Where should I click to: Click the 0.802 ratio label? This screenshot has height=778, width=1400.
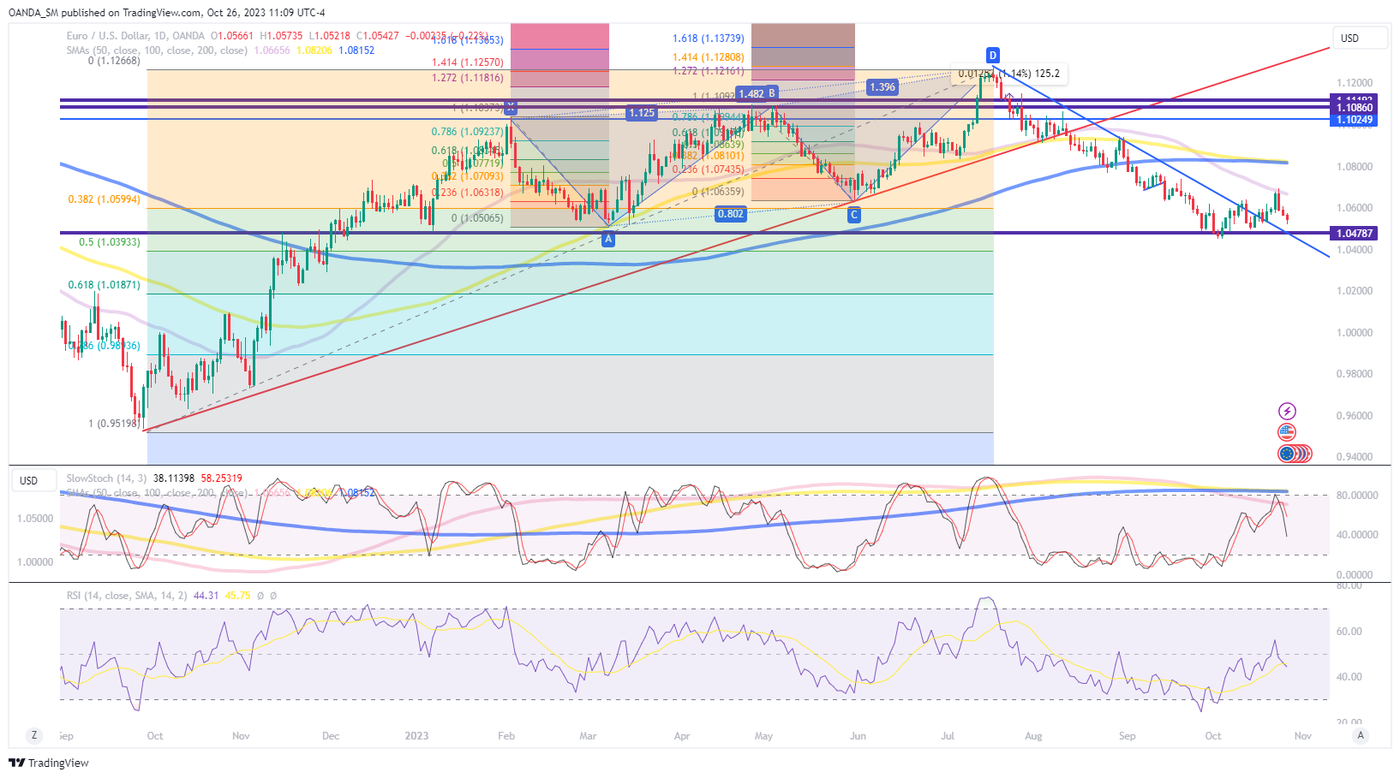click(731, 213)
